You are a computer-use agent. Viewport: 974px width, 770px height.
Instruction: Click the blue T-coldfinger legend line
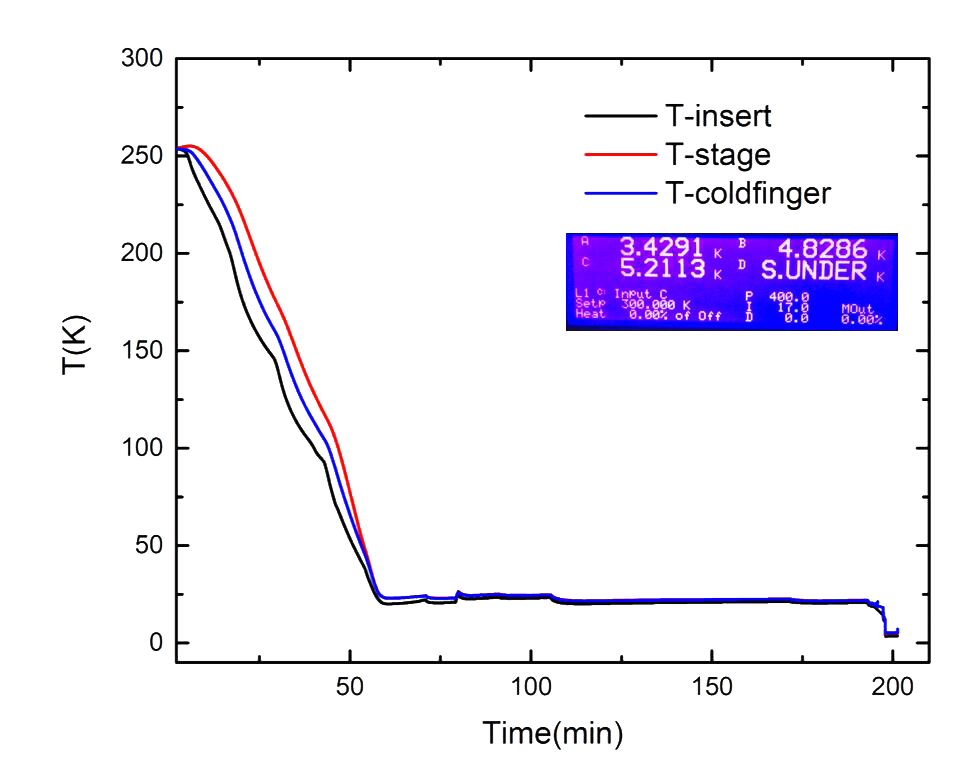621,194
